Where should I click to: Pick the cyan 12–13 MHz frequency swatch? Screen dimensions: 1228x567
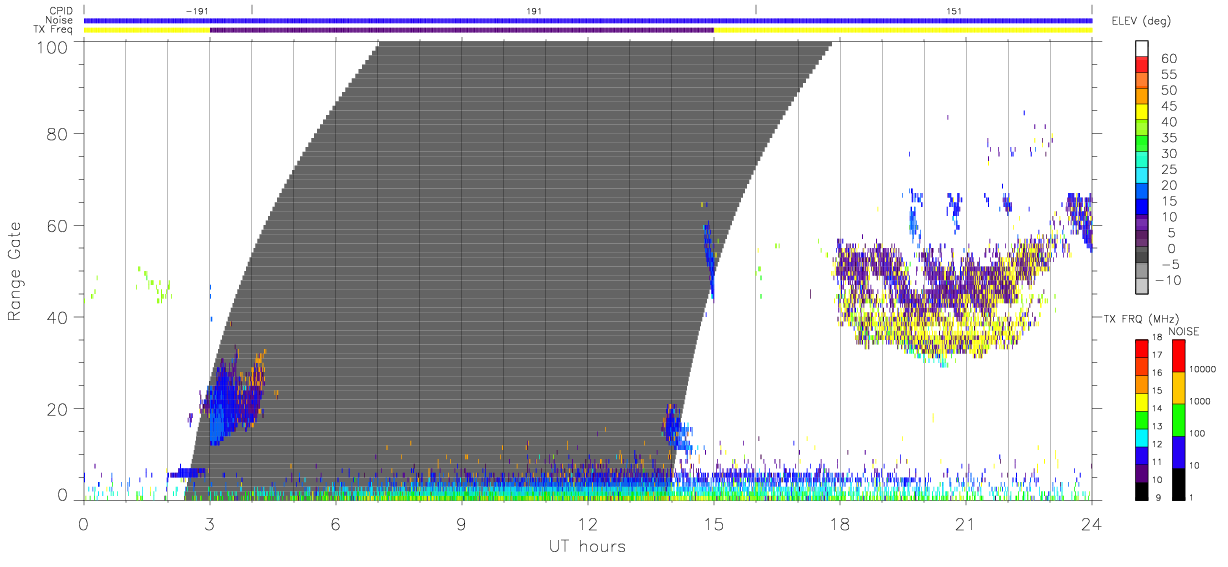1142,438
